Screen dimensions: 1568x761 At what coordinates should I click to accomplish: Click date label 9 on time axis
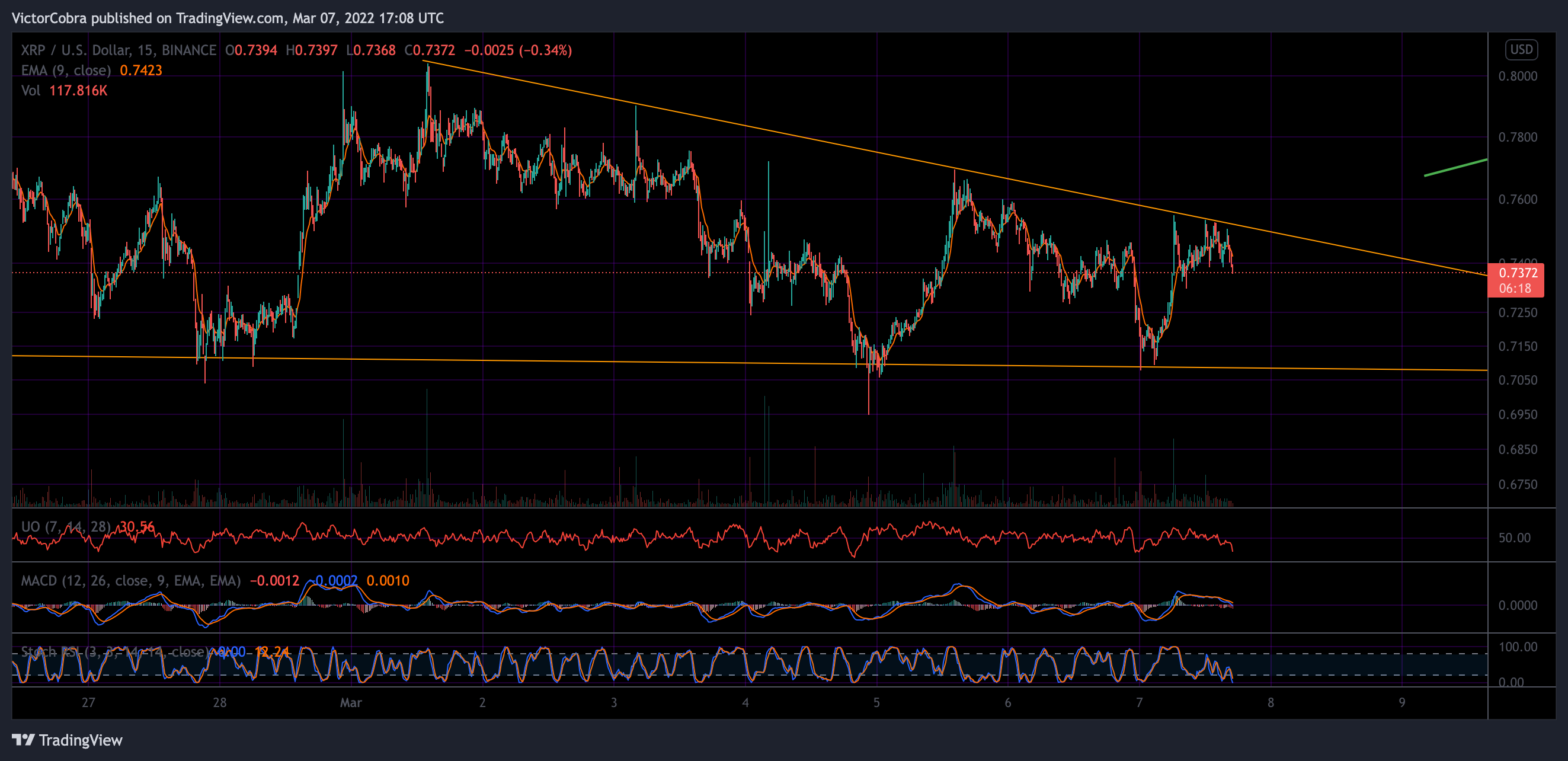coord(1402,702)
